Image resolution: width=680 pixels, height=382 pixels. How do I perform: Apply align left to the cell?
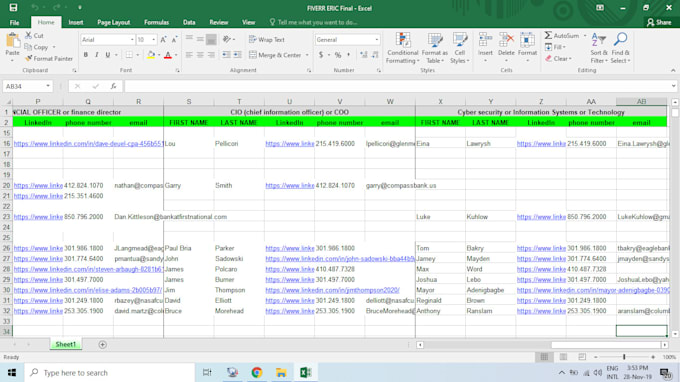(189, 55)
